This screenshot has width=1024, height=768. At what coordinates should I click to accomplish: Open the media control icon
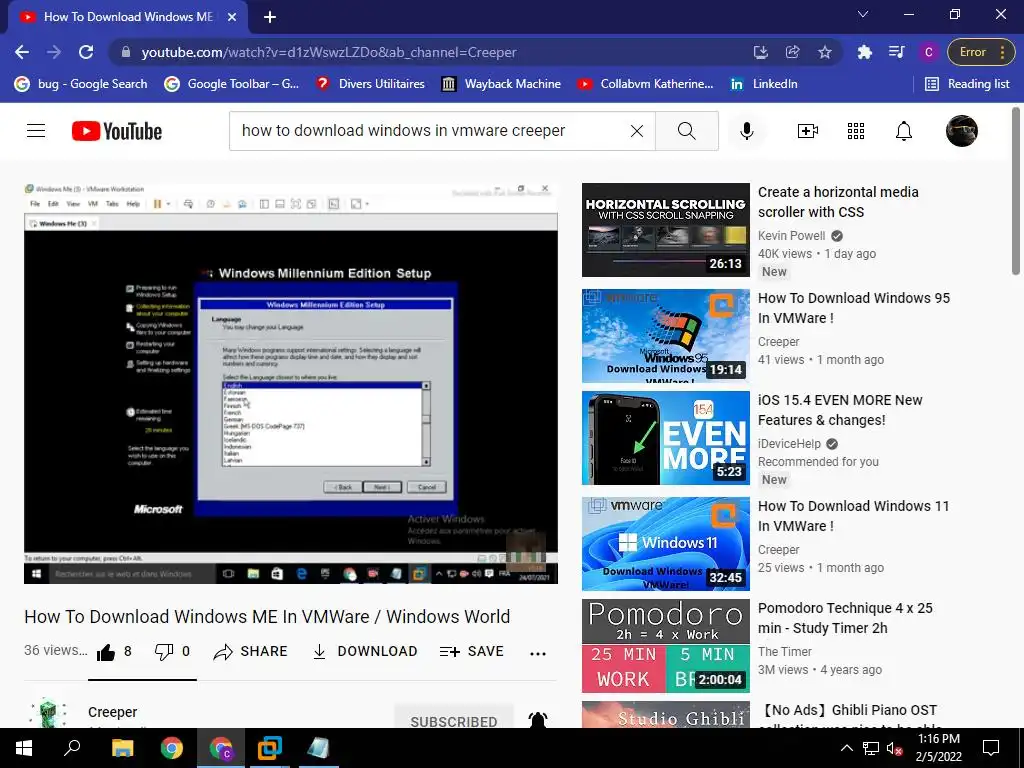(x=897, y=52)
